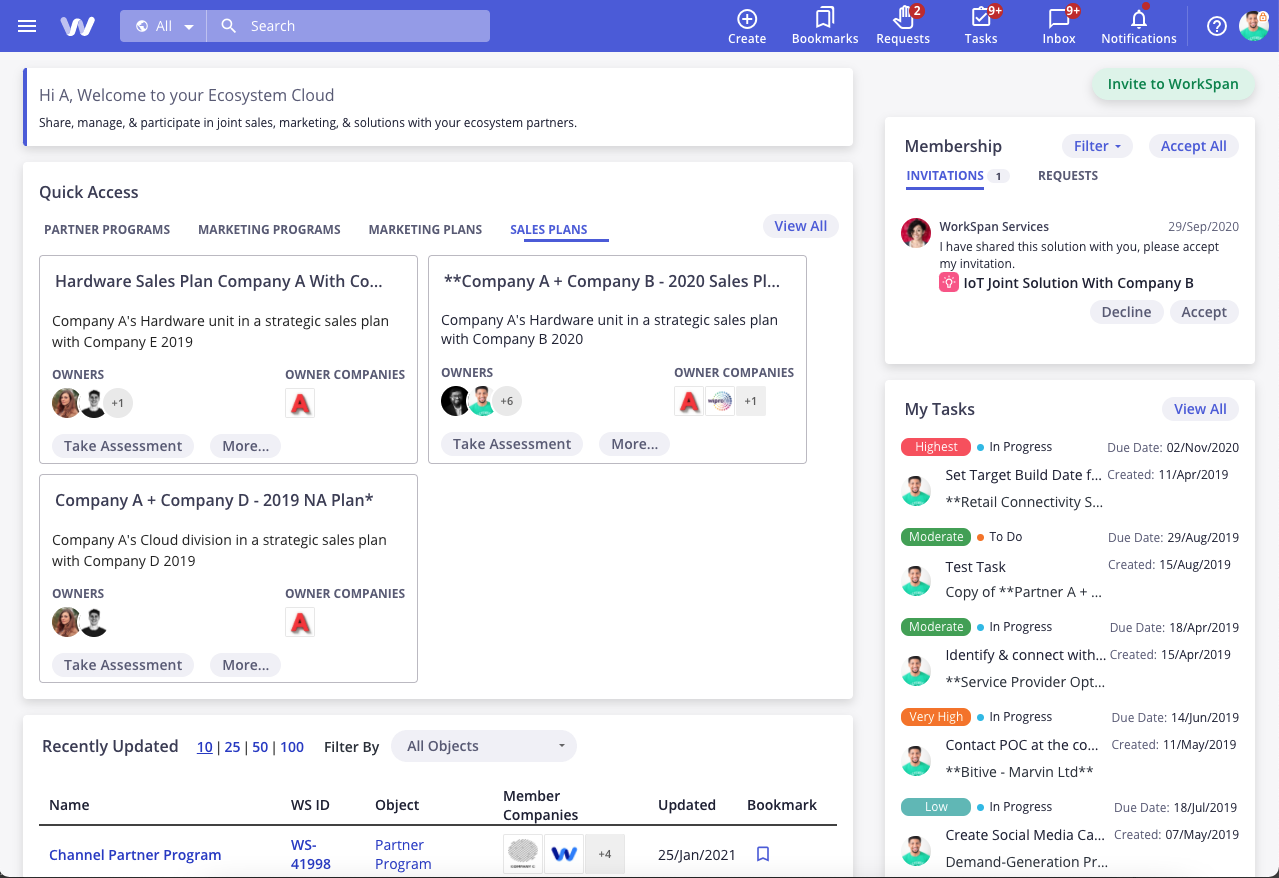Image resolution: width=1279 pixels, height=878 pixels.
Task: Show 25 recently updated items
Action: (232, 747)
